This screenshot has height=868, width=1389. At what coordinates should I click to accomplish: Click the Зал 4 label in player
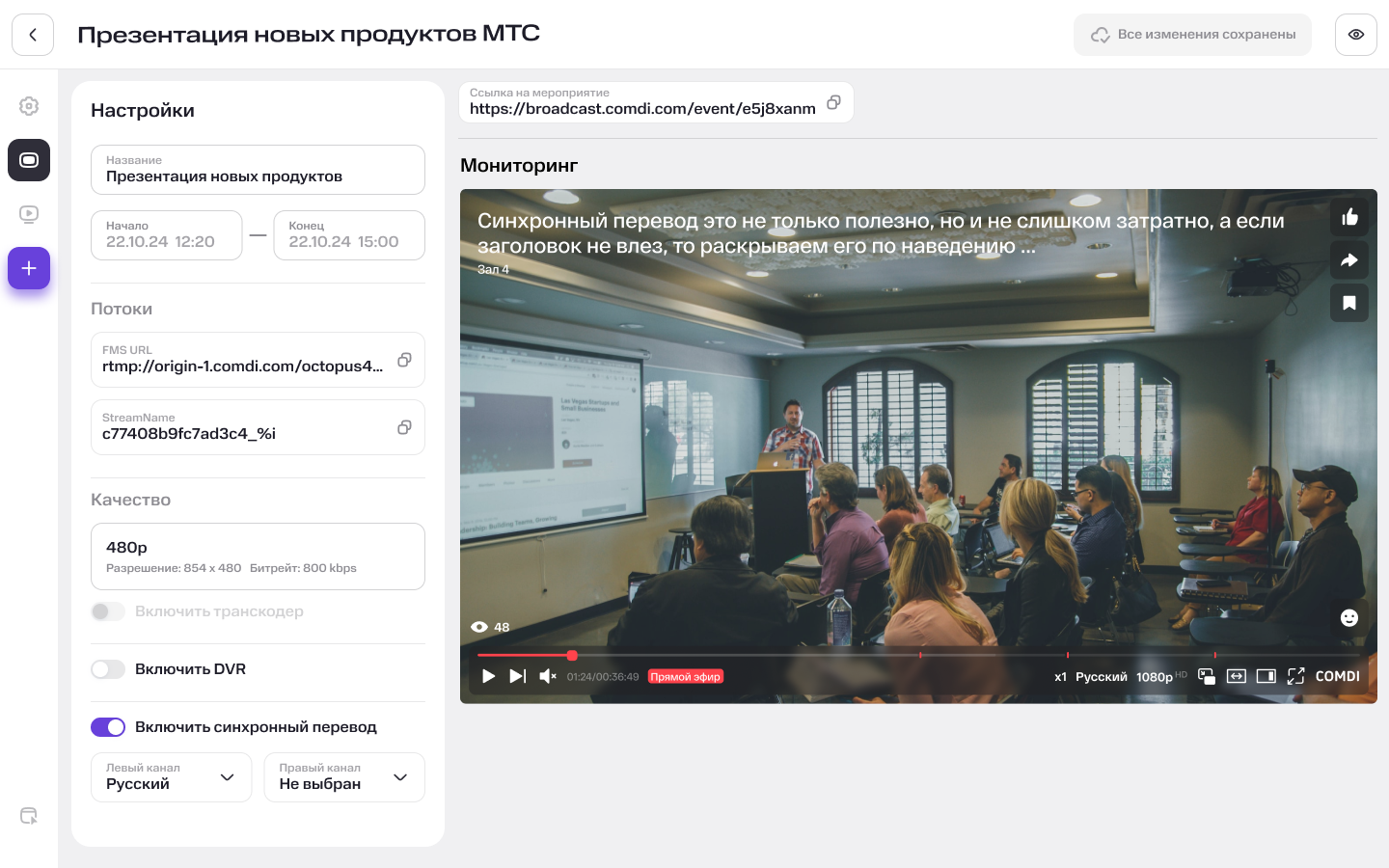[493, 270]
